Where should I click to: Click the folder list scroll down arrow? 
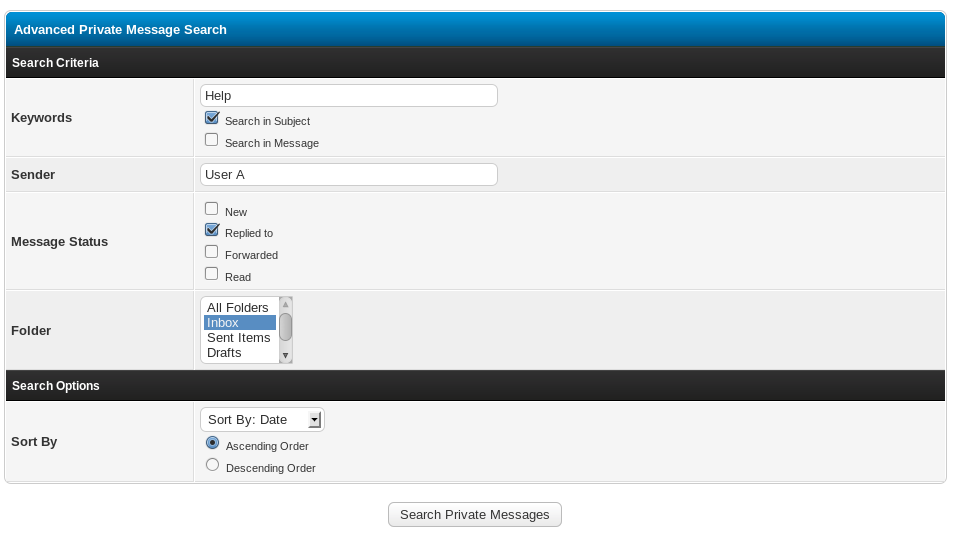[285, 355]
